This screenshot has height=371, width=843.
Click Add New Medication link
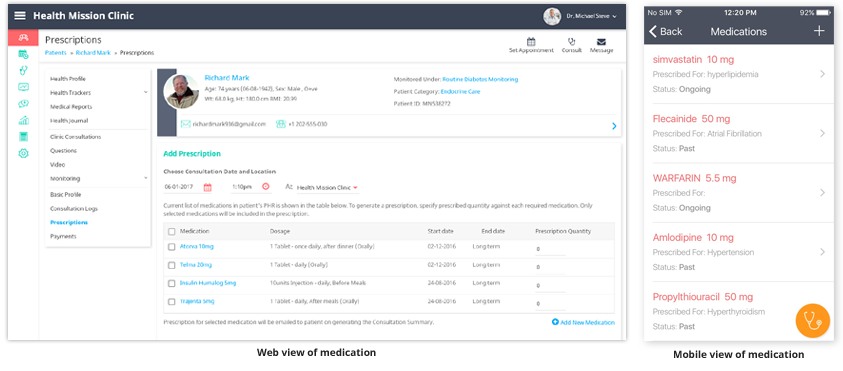[x=583, y=322]
